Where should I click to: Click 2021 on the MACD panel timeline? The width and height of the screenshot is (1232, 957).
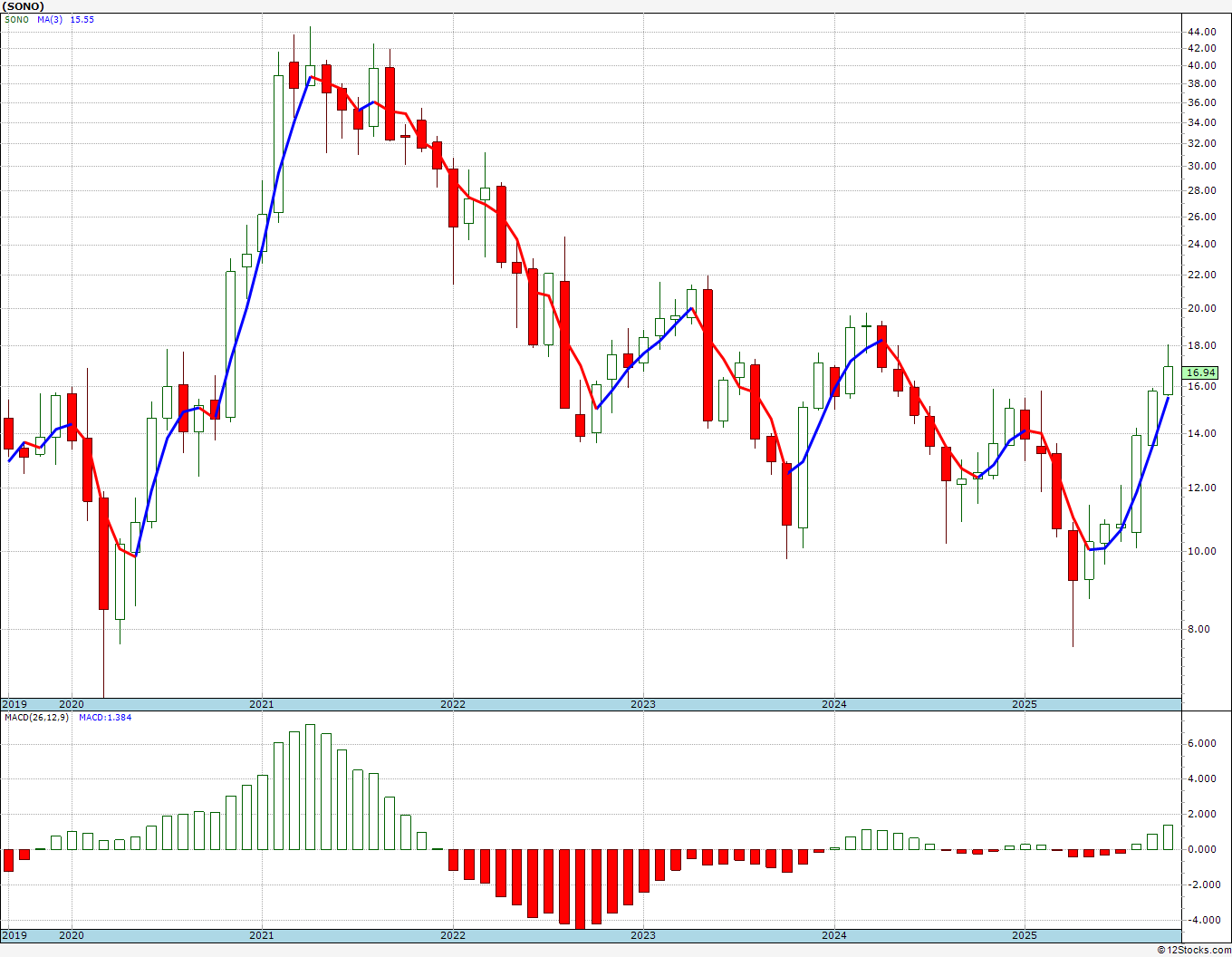pos(262,935)
